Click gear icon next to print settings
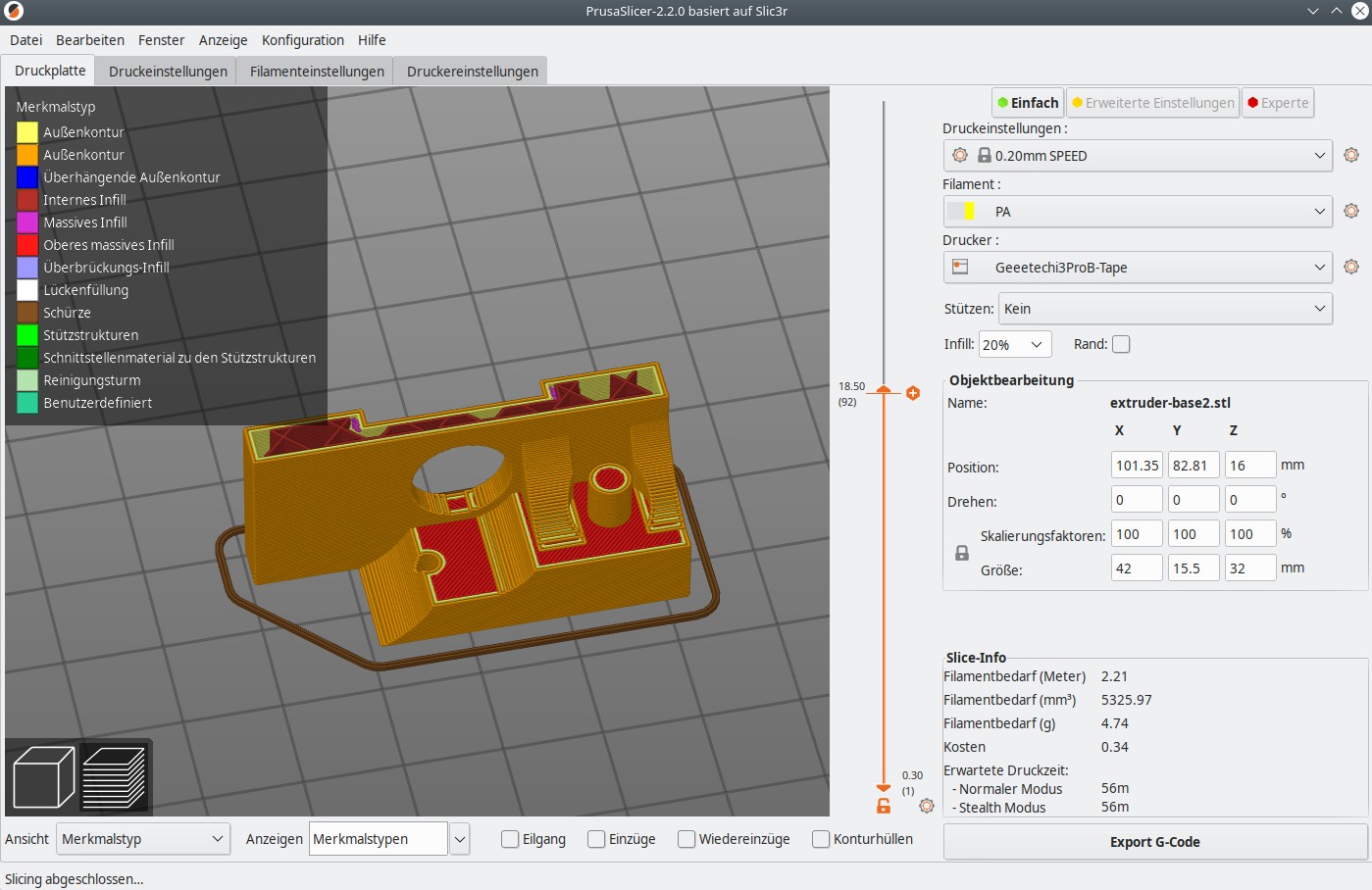The height and width of the screenshot is (890, 1372). tap(1350, 155)
